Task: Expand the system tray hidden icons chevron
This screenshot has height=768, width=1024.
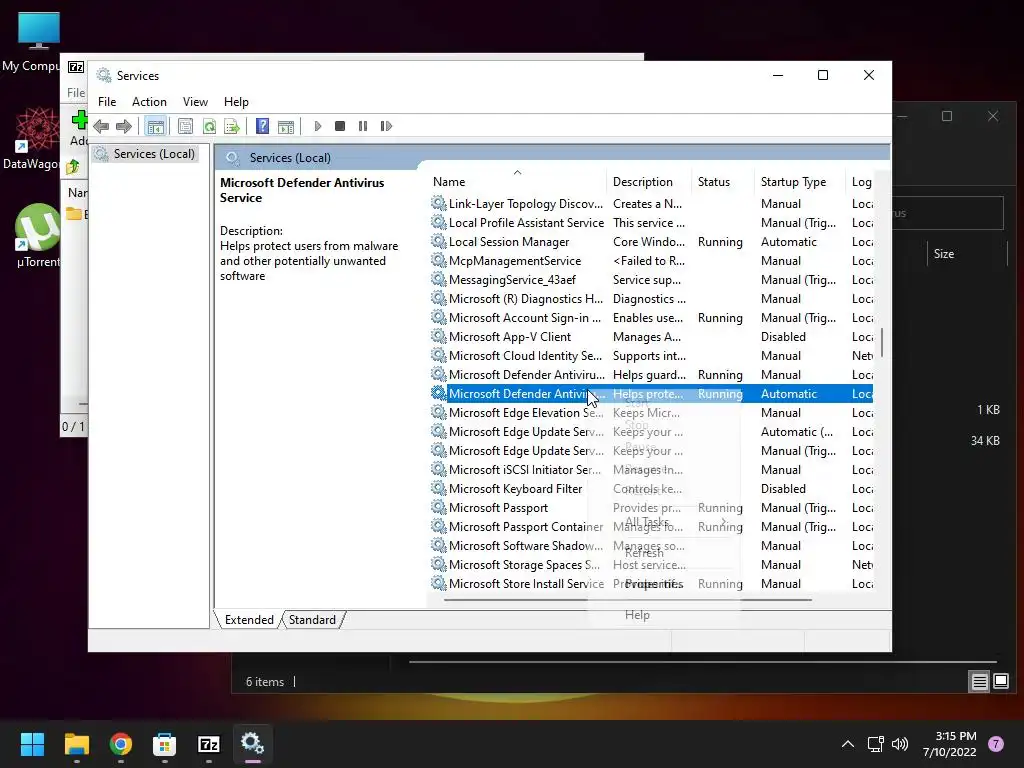Action: point(848,744)
